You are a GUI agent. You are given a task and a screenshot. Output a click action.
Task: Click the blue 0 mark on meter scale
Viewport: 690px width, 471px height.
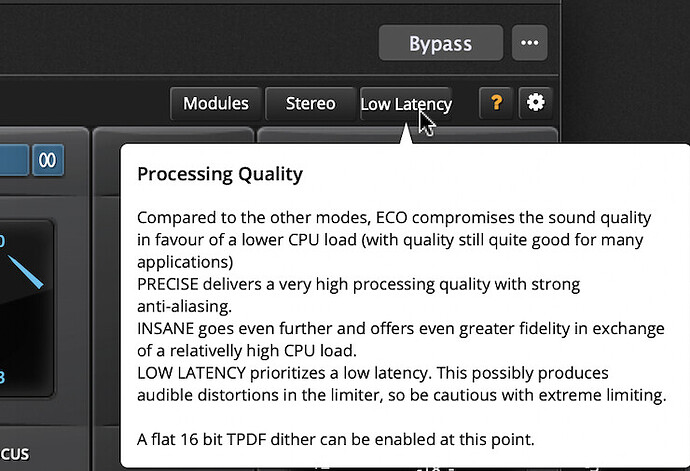[x=2, y=241]
